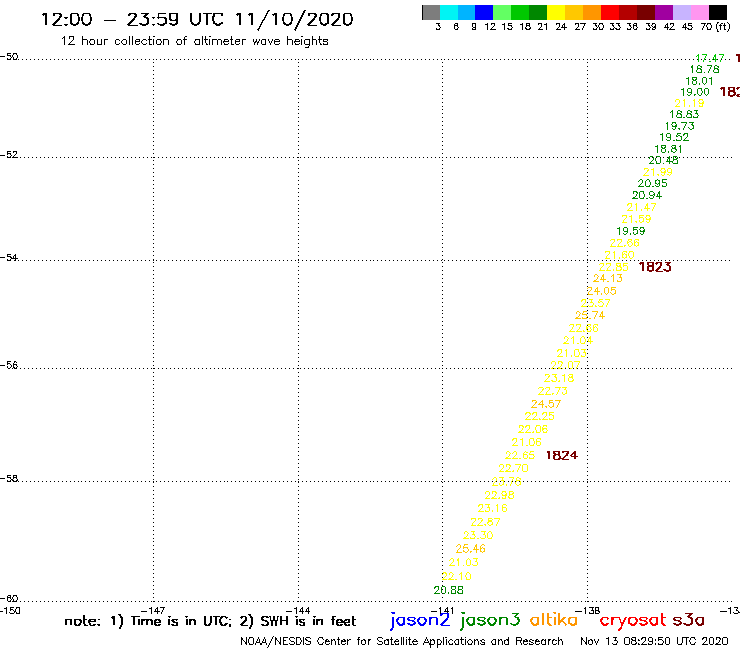
Task: Click the wave height value 19.00
Action: [x=695, y=93]
